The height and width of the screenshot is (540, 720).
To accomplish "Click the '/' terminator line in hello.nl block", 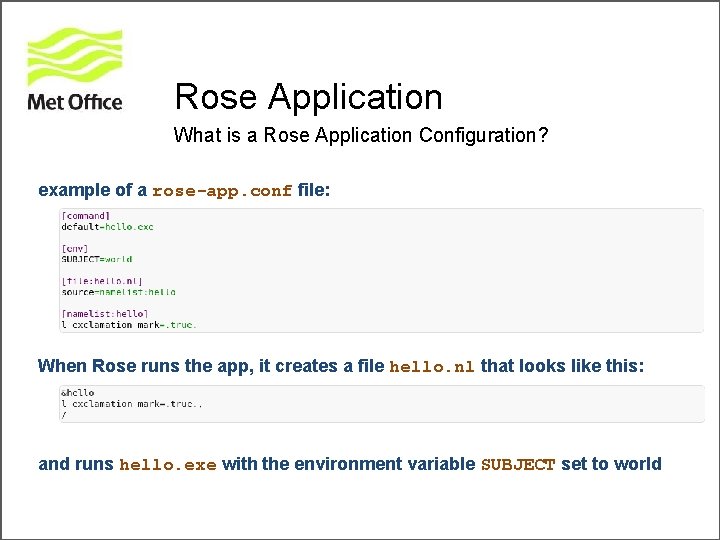I will tap(63, 416).
